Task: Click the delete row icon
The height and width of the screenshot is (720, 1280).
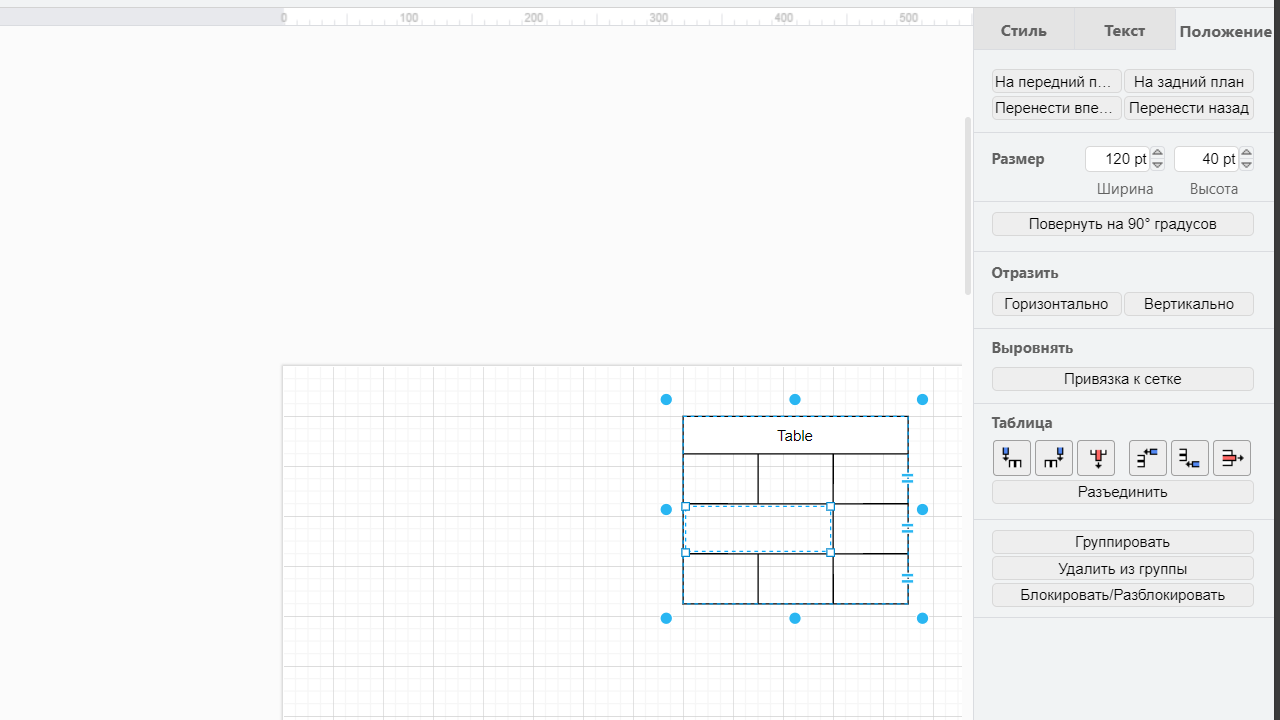Action: [1231, 458]
